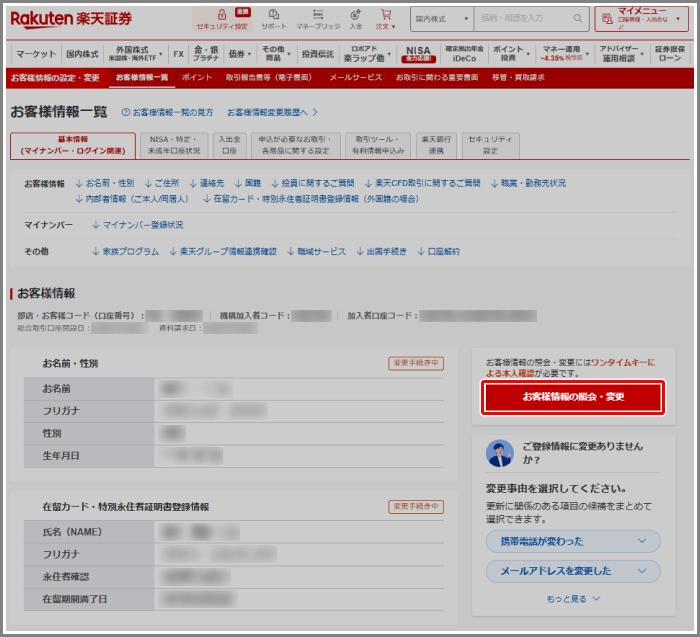Select the 楽天銀行連携 tab
700x637 pixels.
point(436,146)
